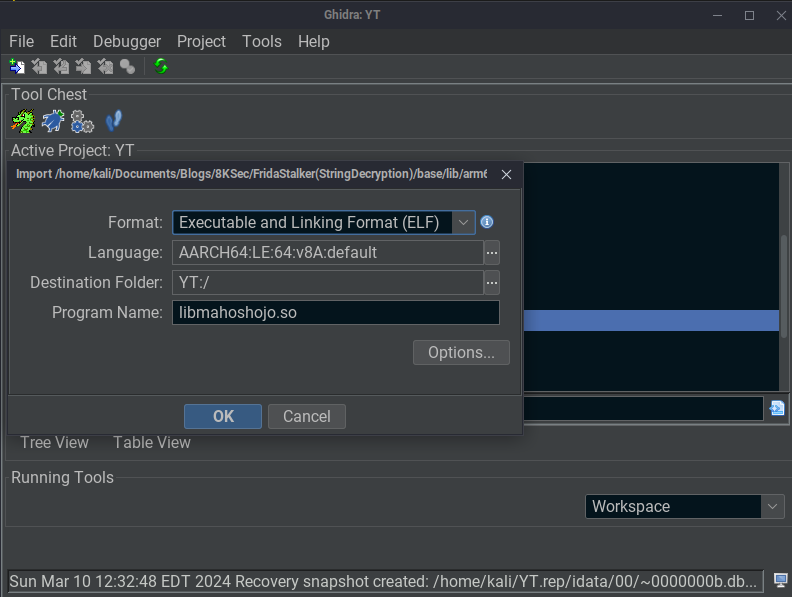Click the status bar monitor icon
The width and height of the screenshot is (792, 597).
pyautogui.click(x=780, y=580)
